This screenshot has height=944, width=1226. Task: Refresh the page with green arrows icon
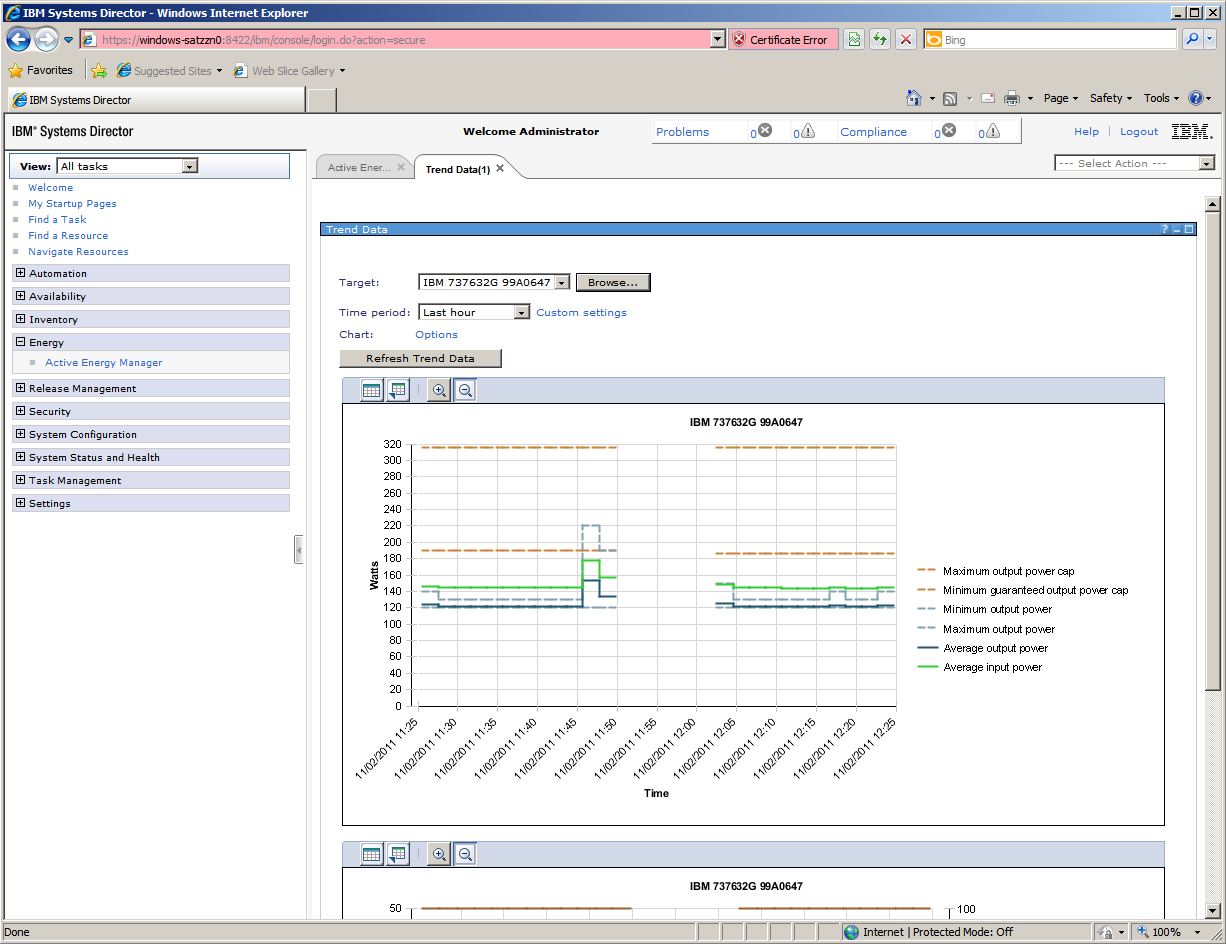pyautogui.click(x=880, y=39)
